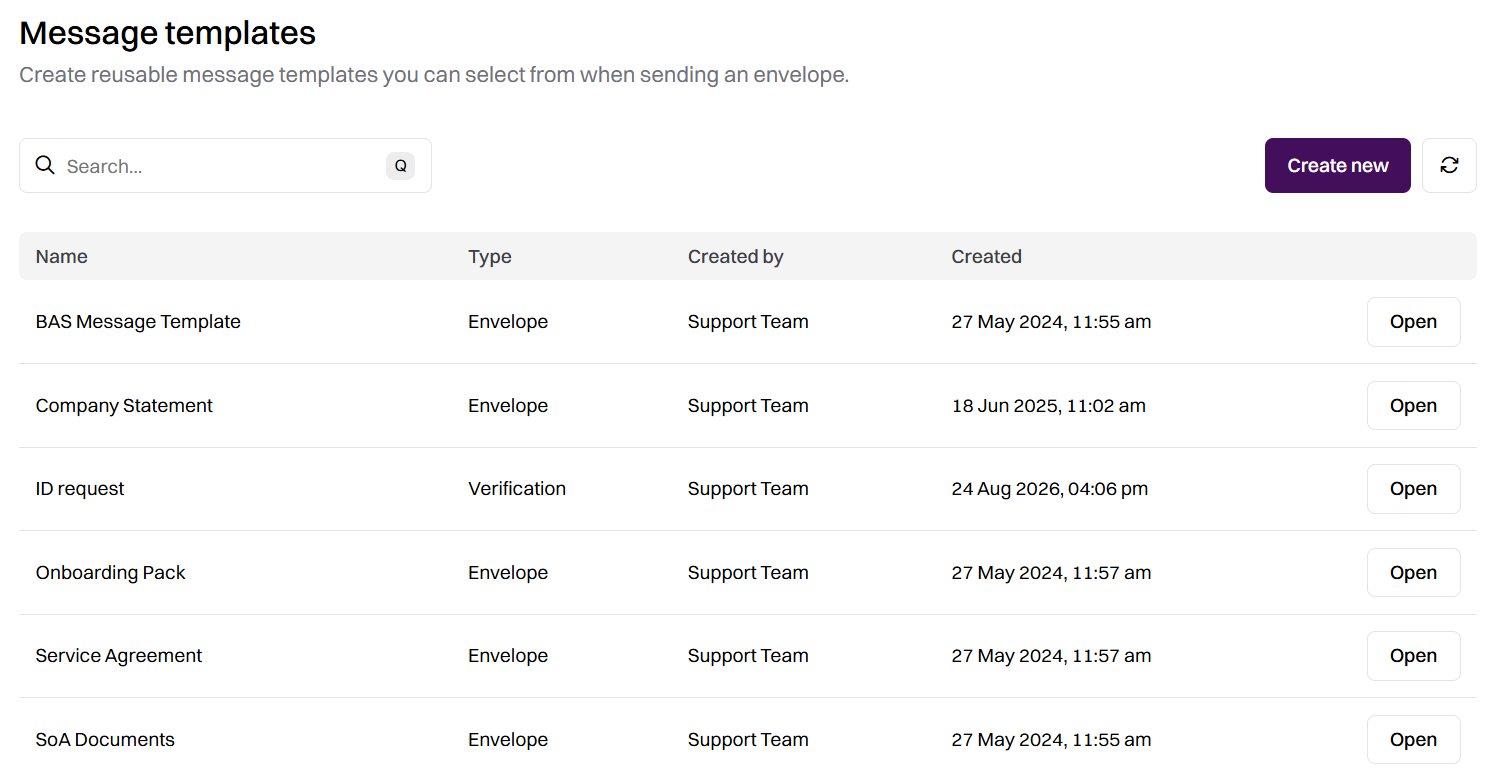
Task: Click the 18 Jun 2025, 11:02 am date
Action: tap(1049, 406)
